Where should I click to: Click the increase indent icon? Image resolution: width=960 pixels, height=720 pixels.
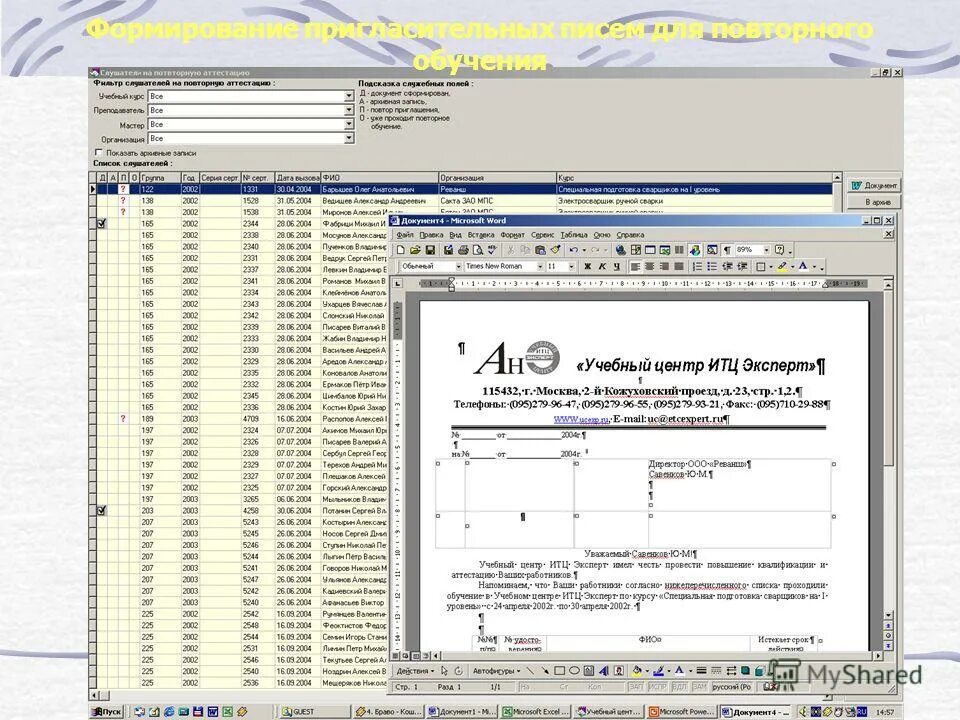point(742,266)
